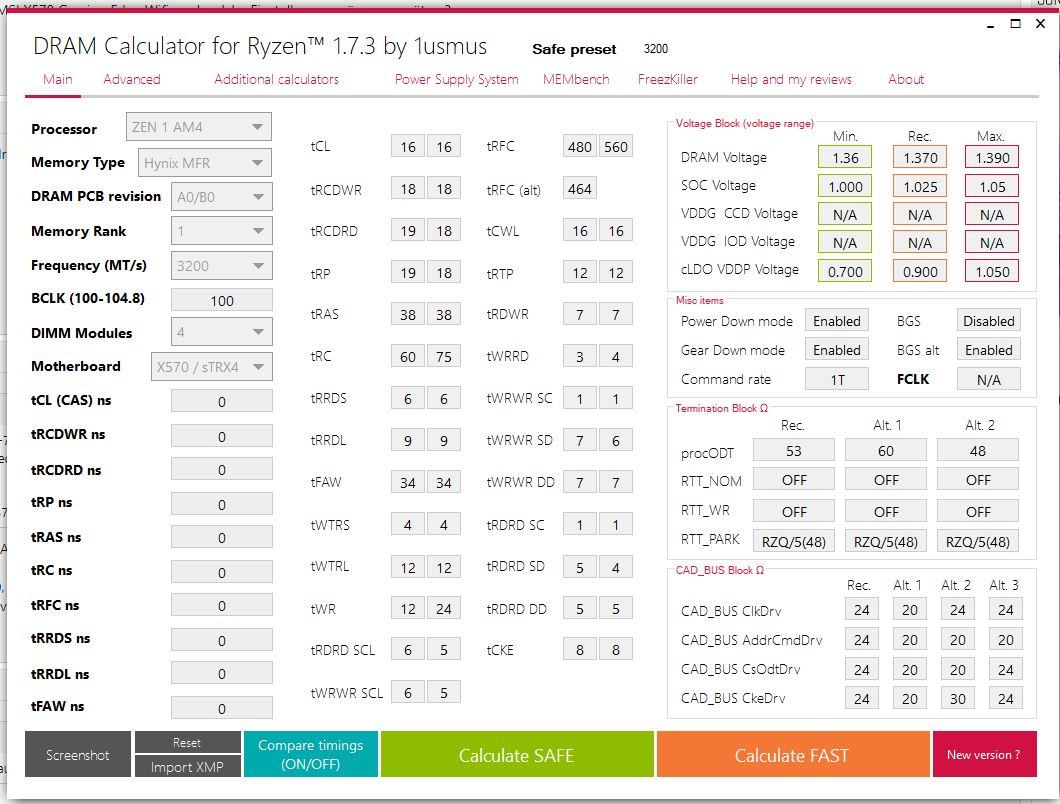Open the DIMM Modules dropdown

(x=222, y=332)
